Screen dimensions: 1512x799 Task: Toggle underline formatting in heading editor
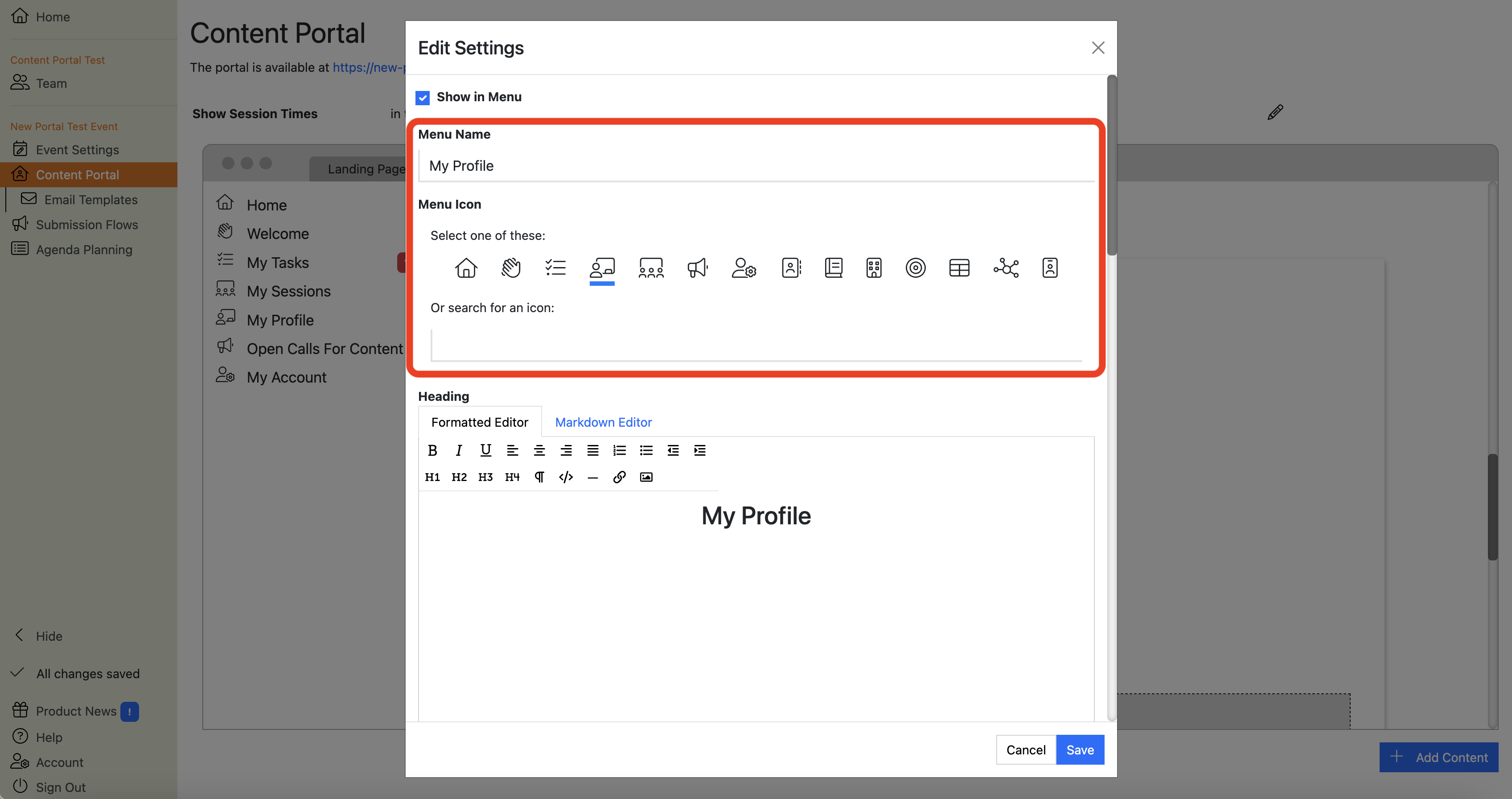point(485,450)
